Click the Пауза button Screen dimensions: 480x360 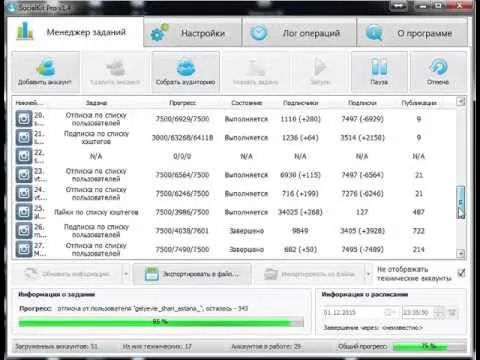coord(379,72)
